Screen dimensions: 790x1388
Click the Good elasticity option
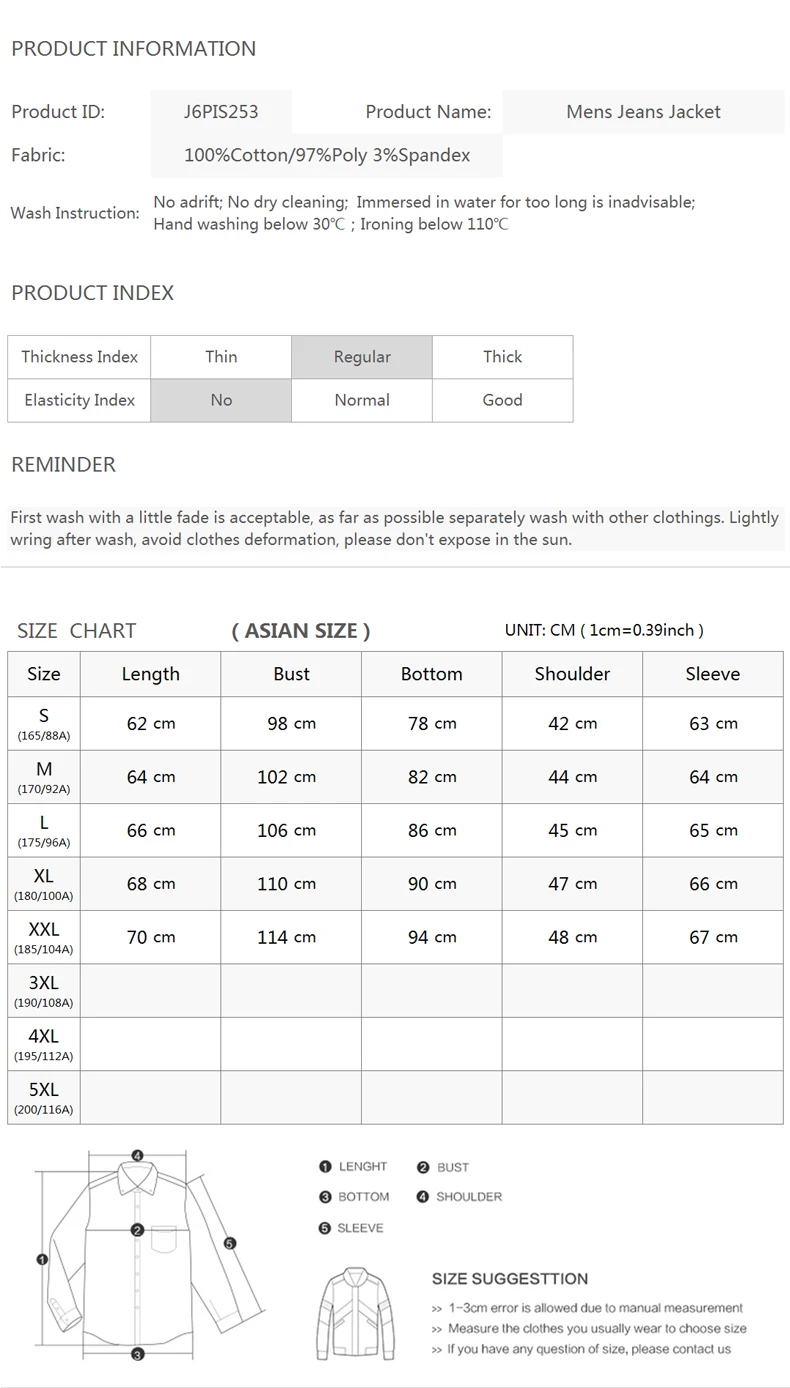503,400
